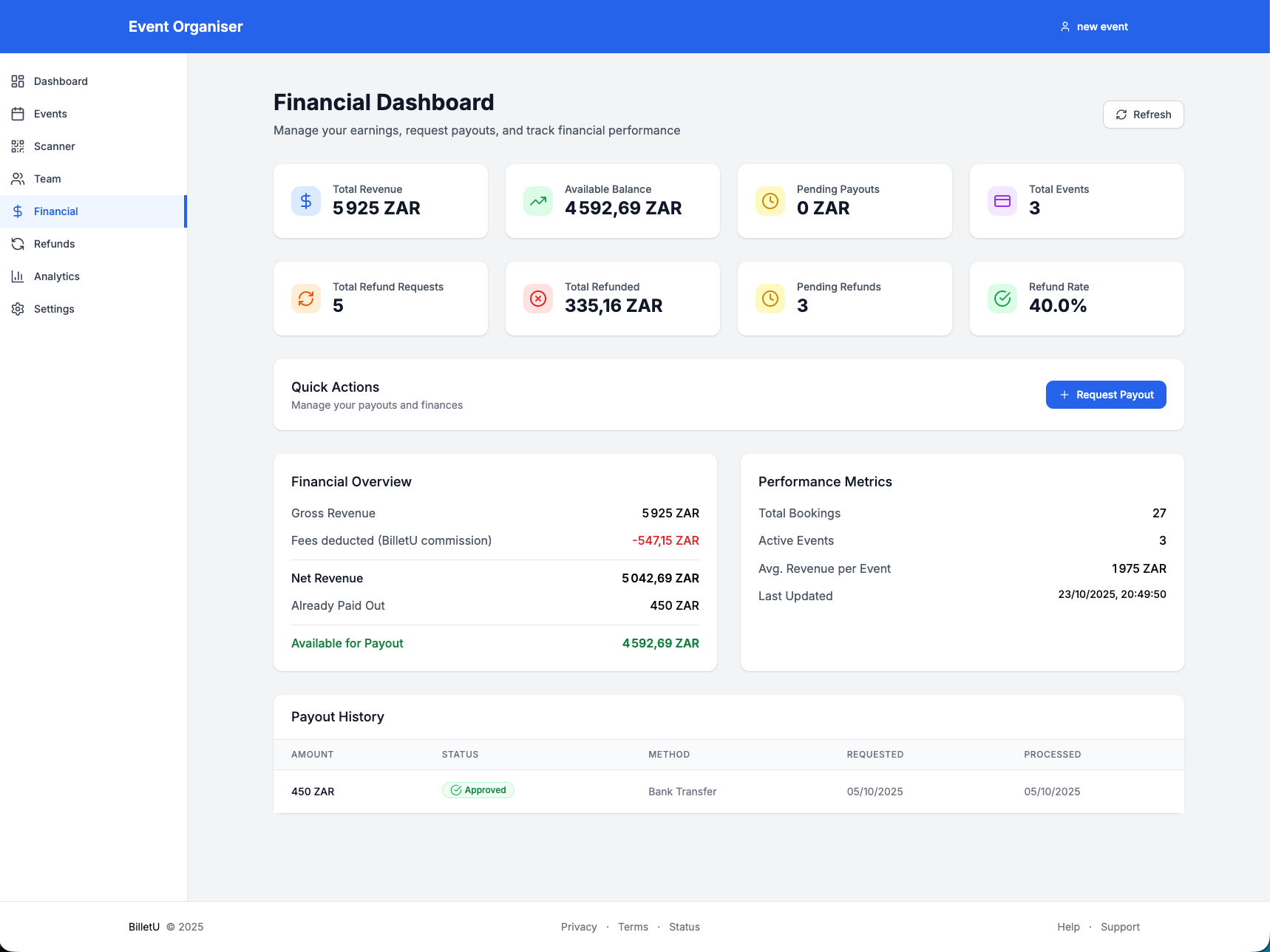Image resolution: width=1270 pixels, height=952 pixels.
Task: Click the Scanner QR code icon
Action: (x=18, y=146)
